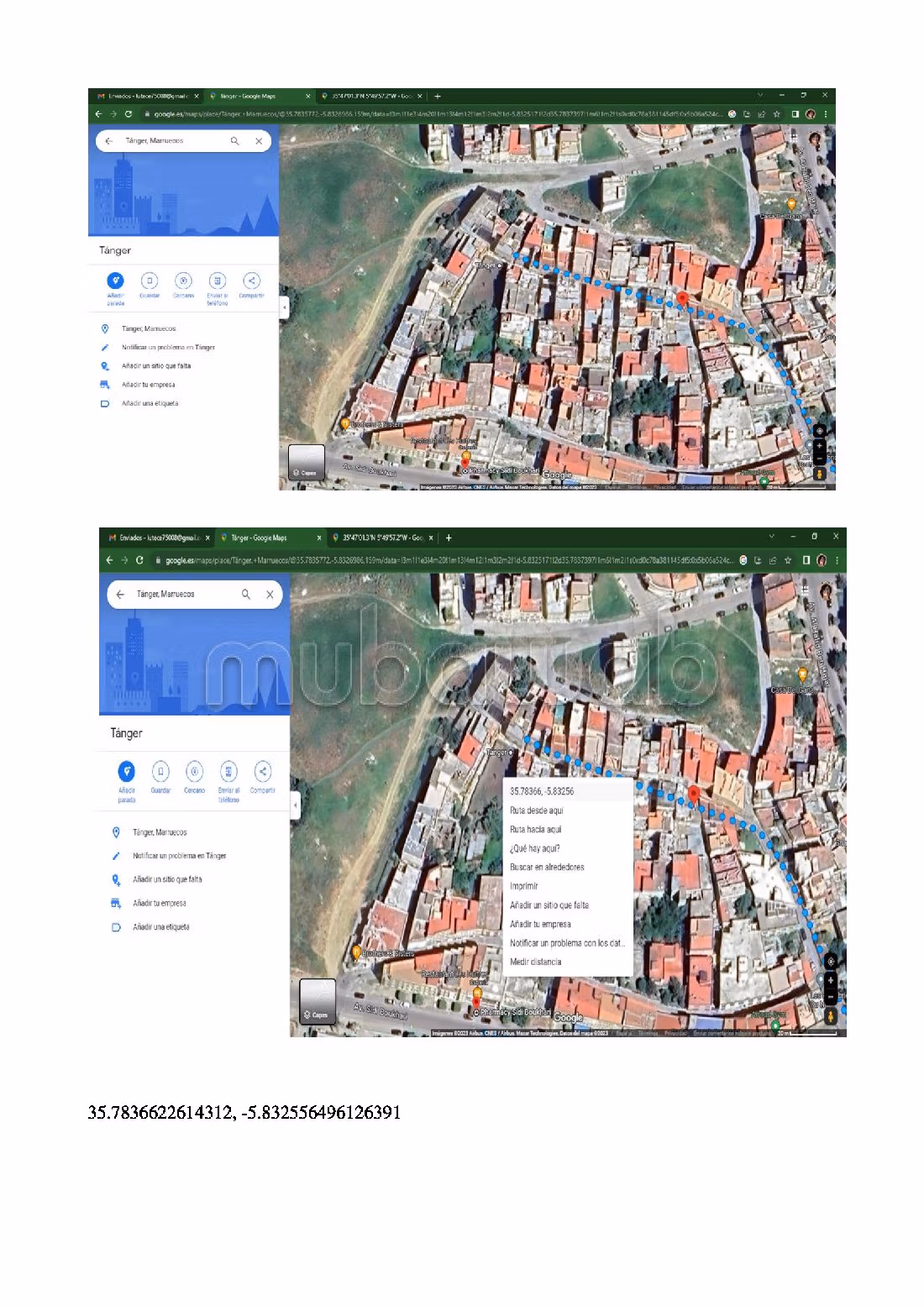924x1306 pixels.
Task: Choose "Ruta desde aquí" in context menu
Action: pyautogui.click(x=536, y=810)
